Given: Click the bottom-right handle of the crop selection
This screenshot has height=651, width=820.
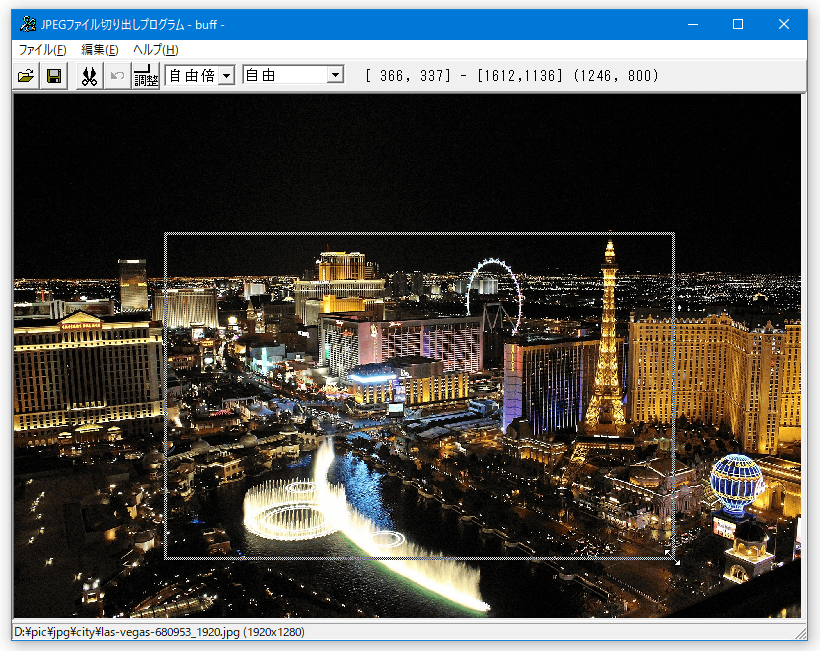Looking at the screenshot, I should click(x=674, y=558).
